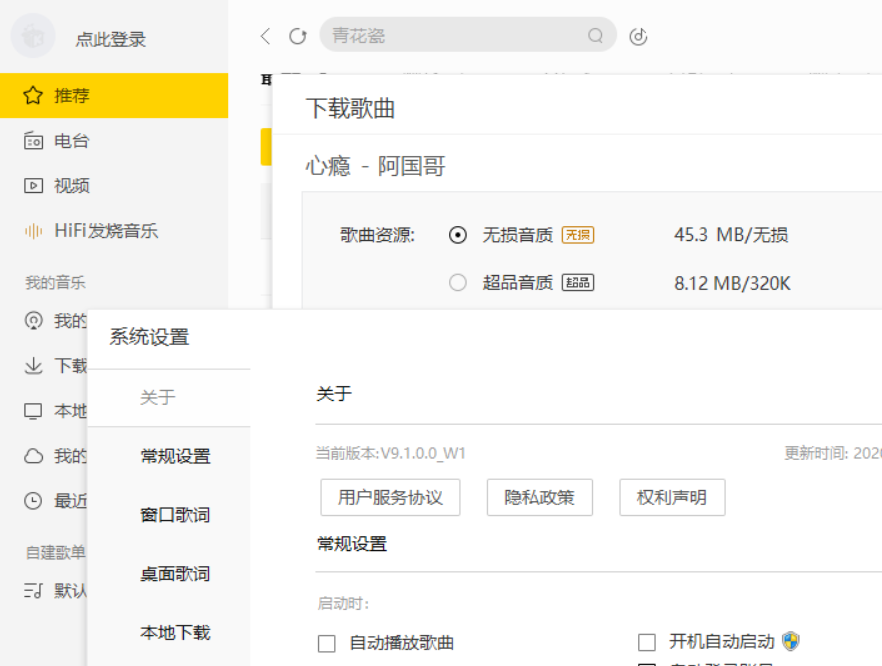Select 无损音质 radio option
882x666 pixels.
click(x=458, y=235)
